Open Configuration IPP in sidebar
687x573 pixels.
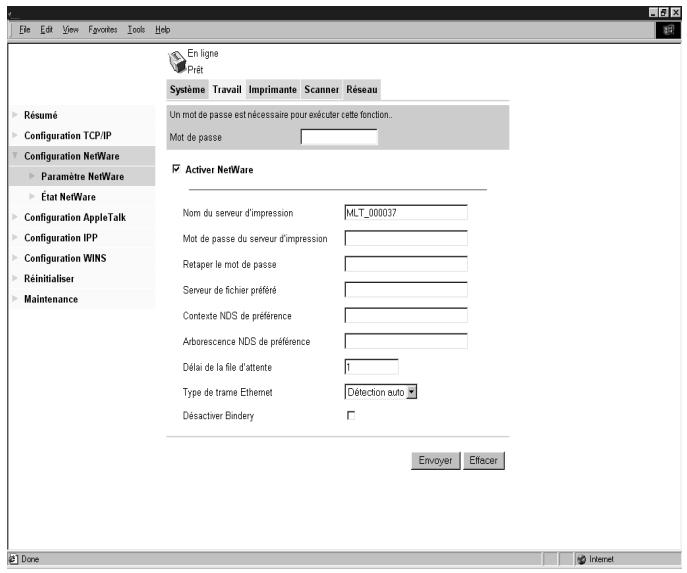coord(61,237)
